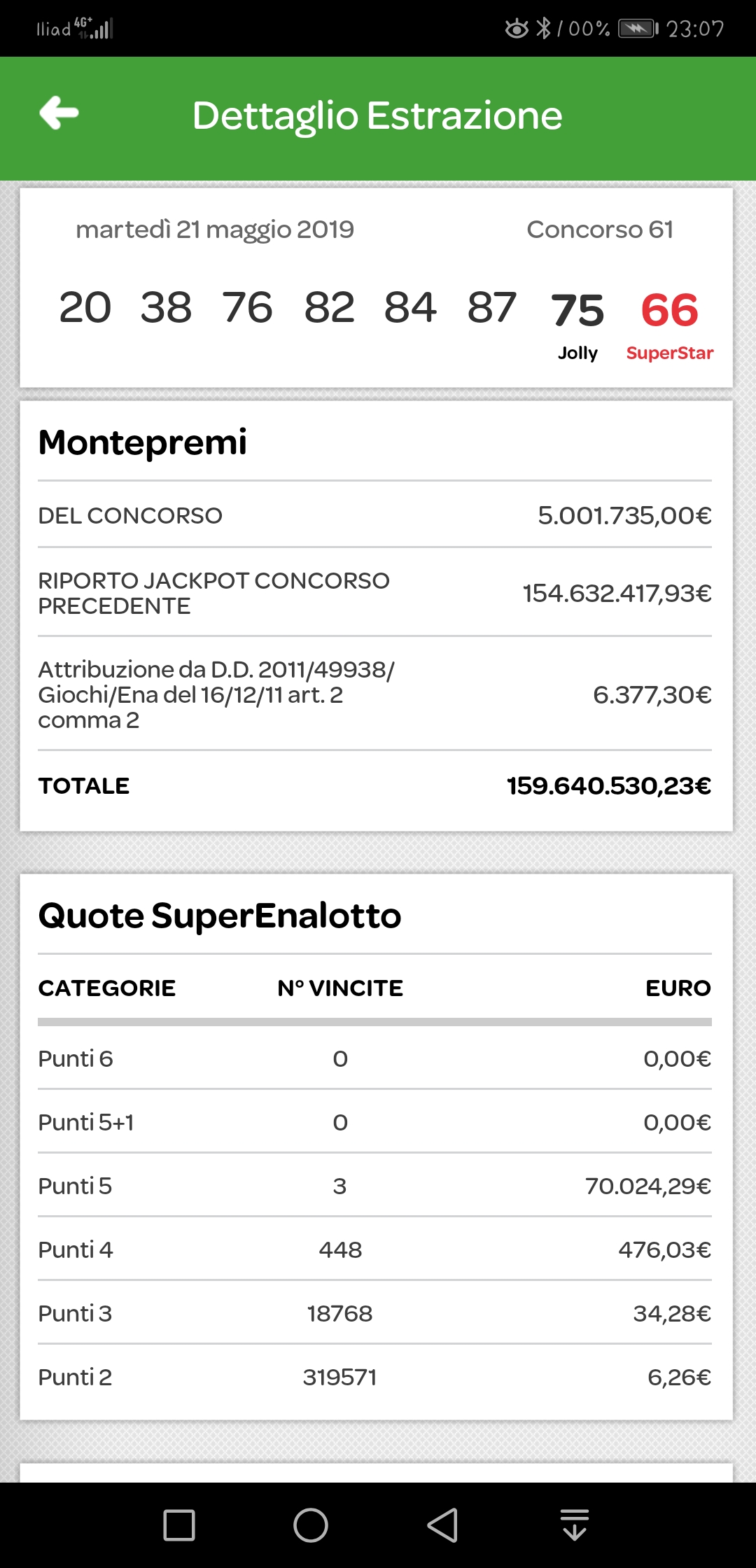Image resolution: width=756 pixels, height=1568 pixels.
Task: Tap the Dettaglio Estrazione title
Action: (x=377, y=115)
